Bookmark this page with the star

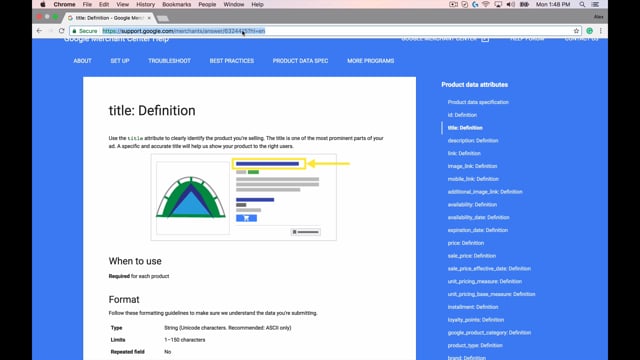click(576, 31)
